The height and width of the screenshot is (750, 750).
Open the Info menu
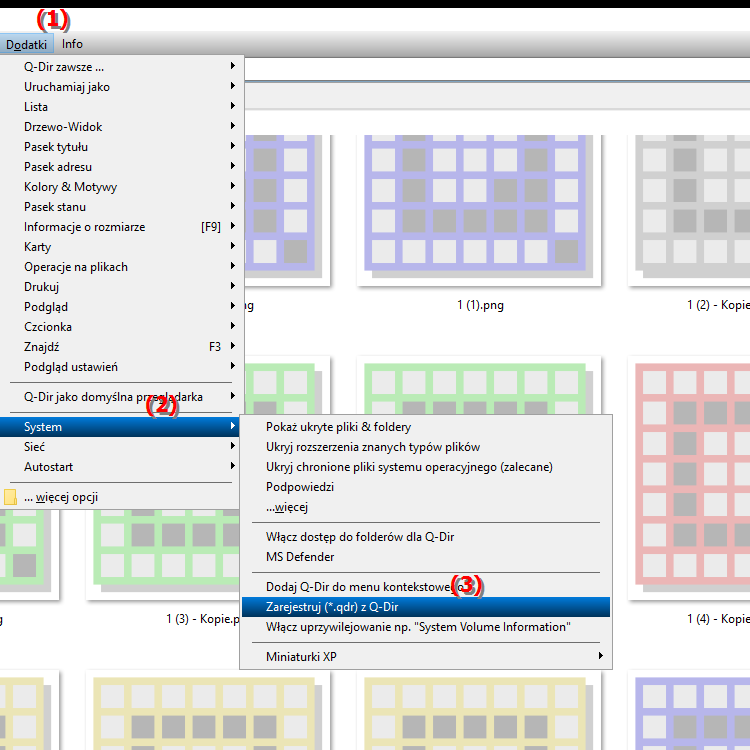point(72,44)
